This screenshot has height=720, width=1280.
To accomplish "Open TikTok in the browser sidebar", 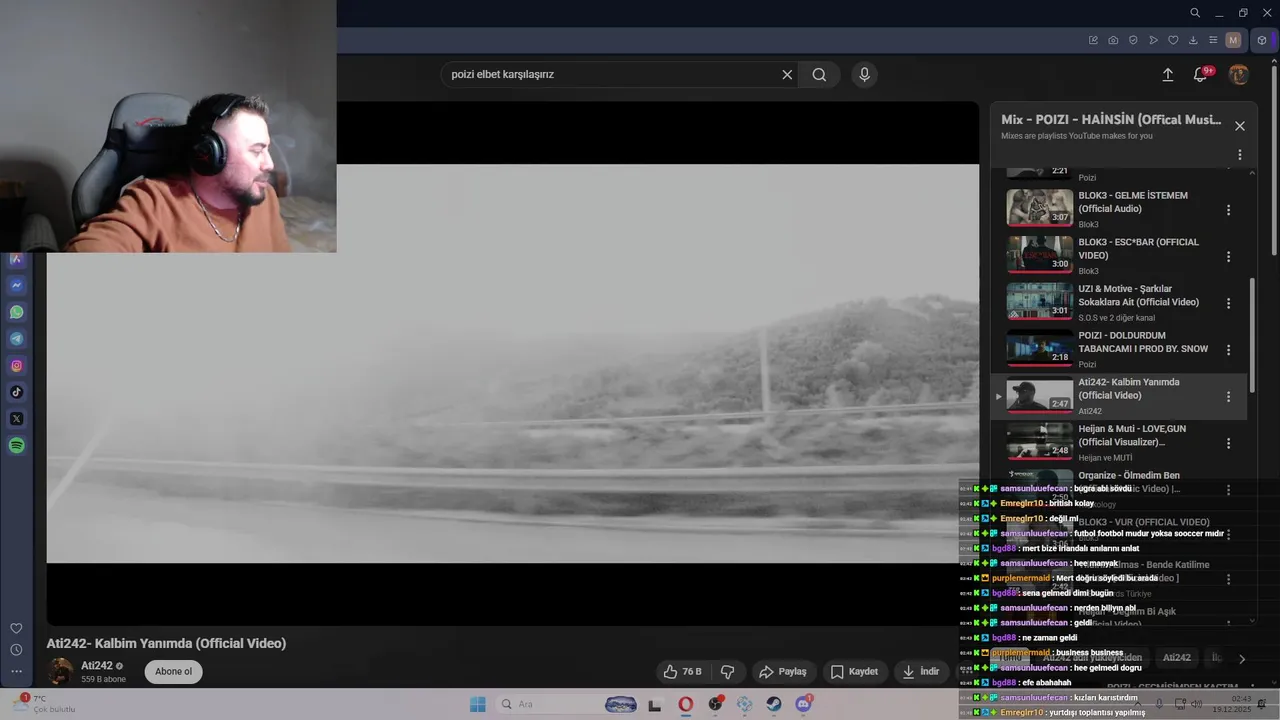I will tap(16, 392).
